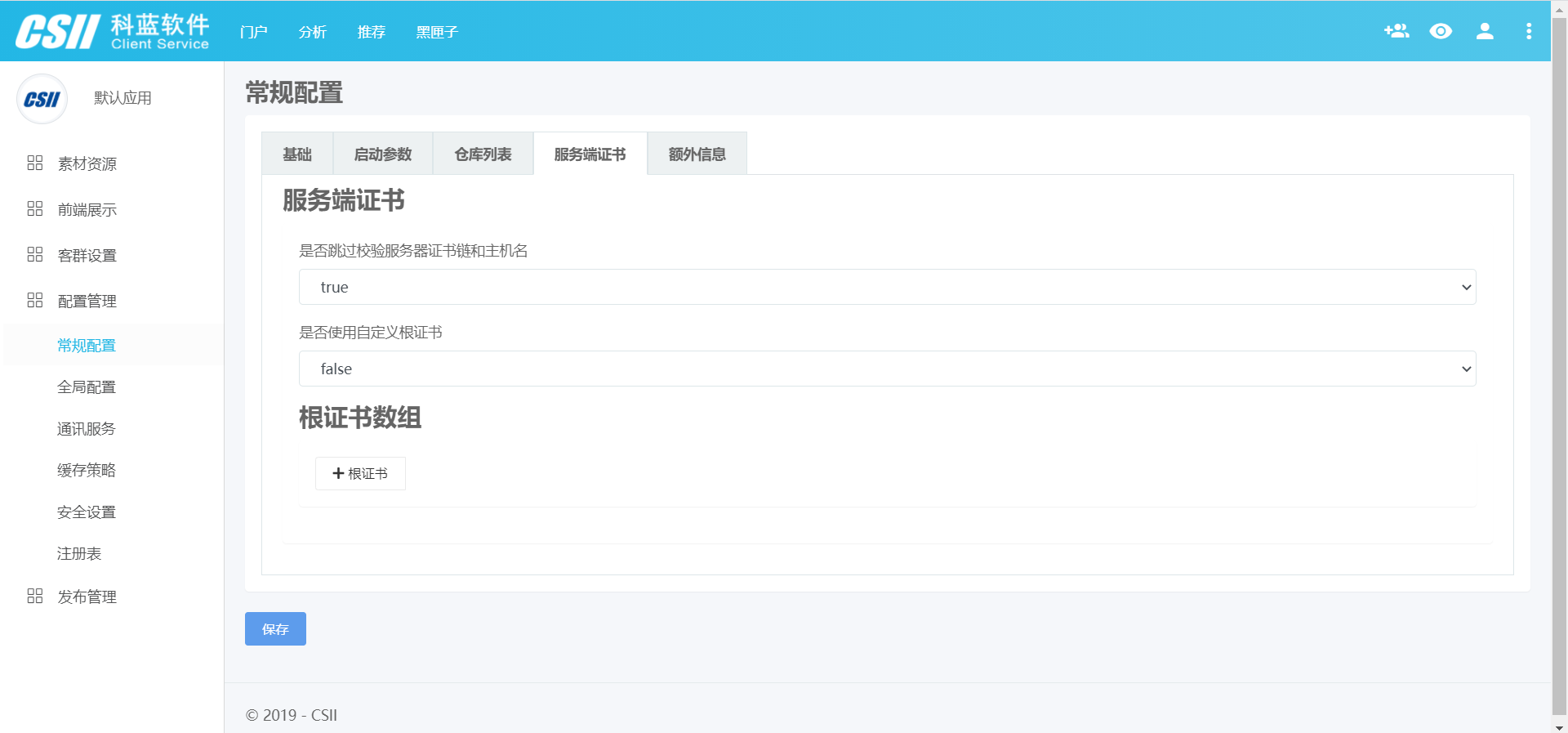The image size is (1568, 733).
Task: Open the custom root certificate dropdown showing false
Action: pyautogui.click(x=887, y=369)
